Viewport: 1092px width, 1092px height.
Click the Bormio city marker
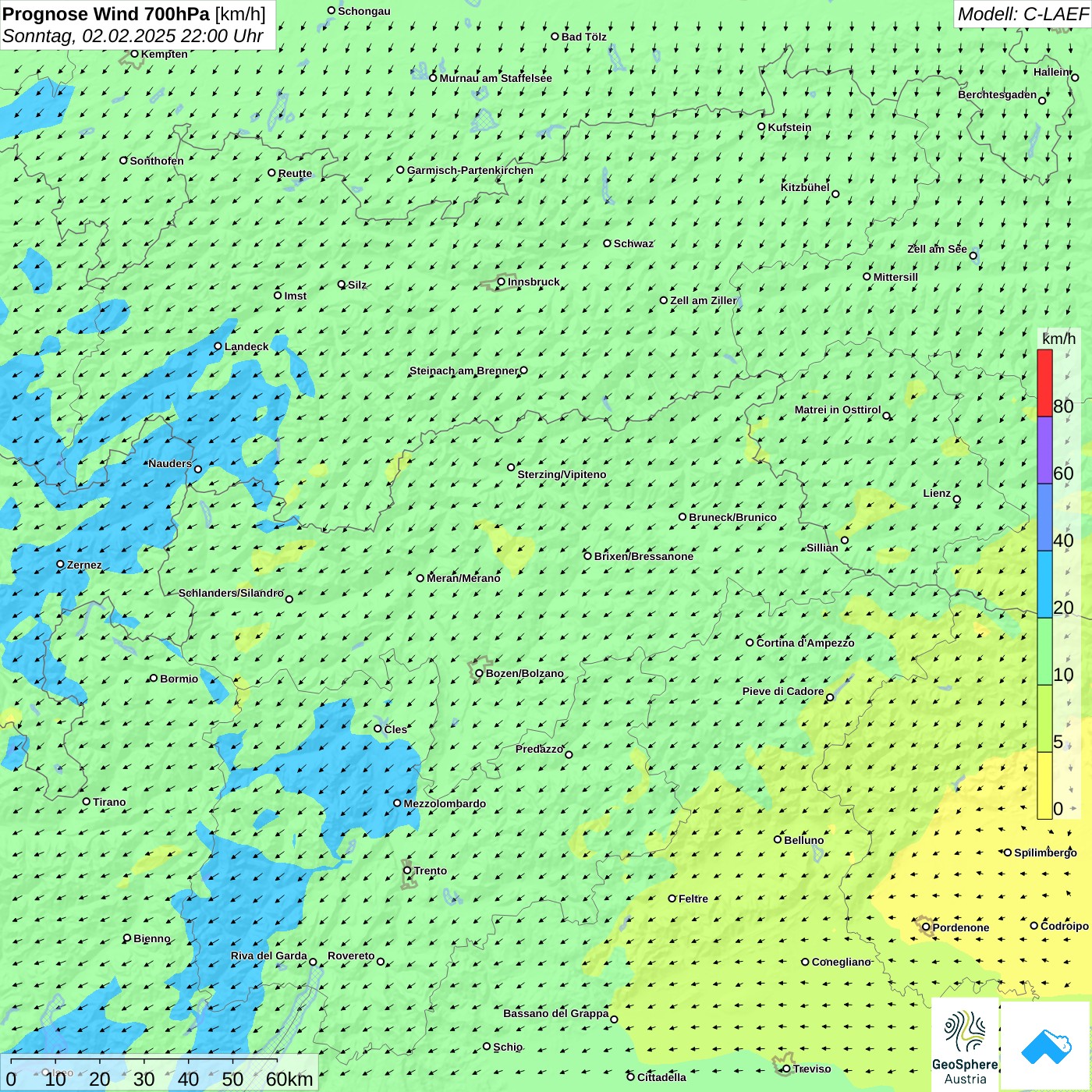pos(154,678)
